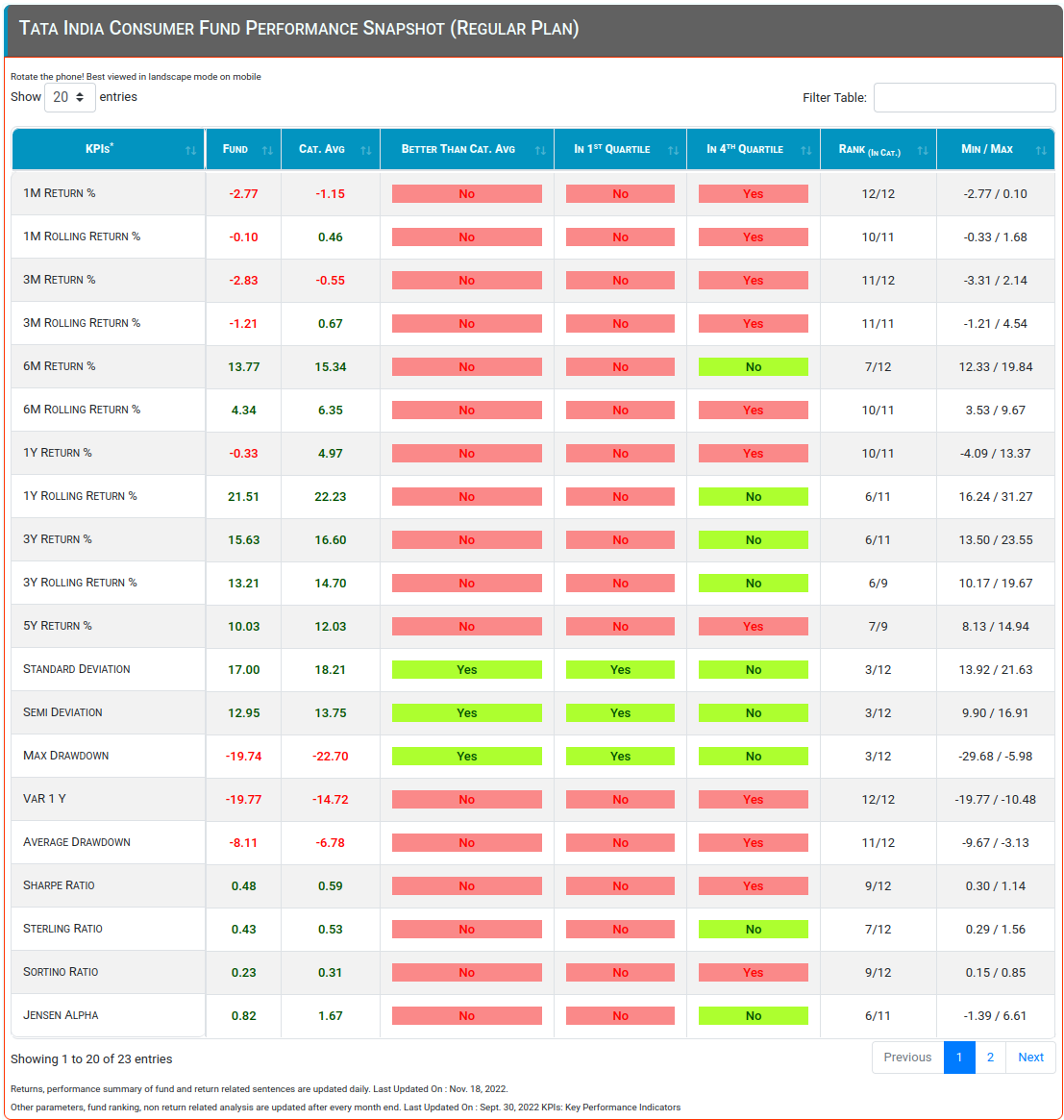Click the Showing 1 to 20 of 23 entries text
The height and width of the screenshot is (1120, 1064).
[91, 1059]
